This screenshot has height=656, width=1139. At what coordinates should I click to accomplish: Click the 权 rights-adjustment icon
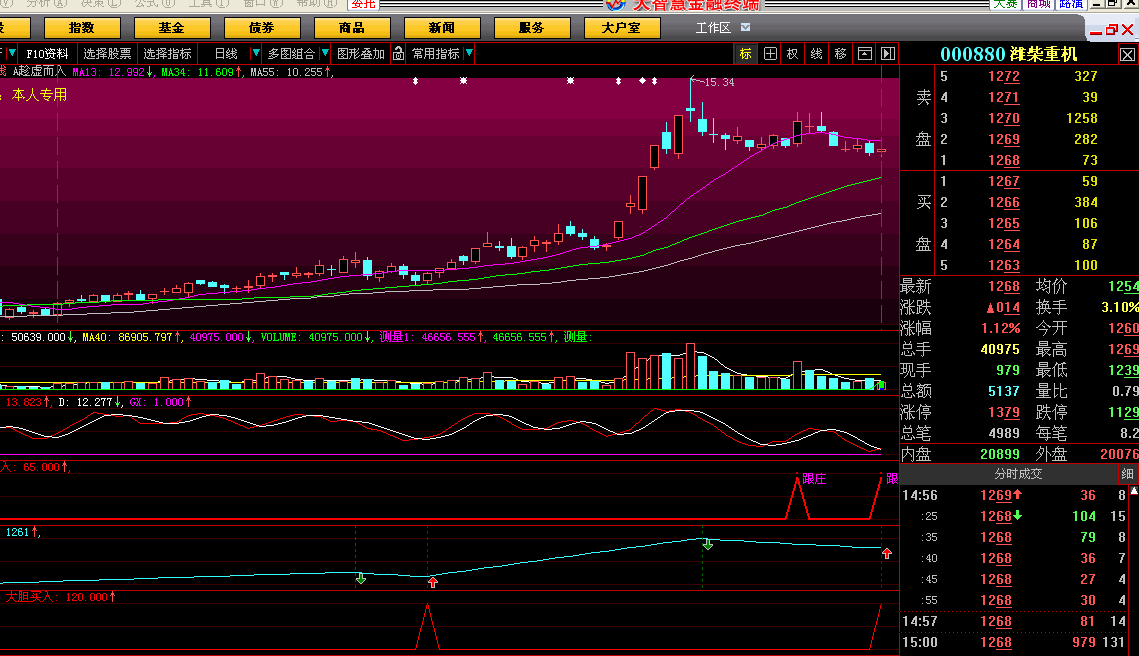pyautogui.click(x=793, y=54)
